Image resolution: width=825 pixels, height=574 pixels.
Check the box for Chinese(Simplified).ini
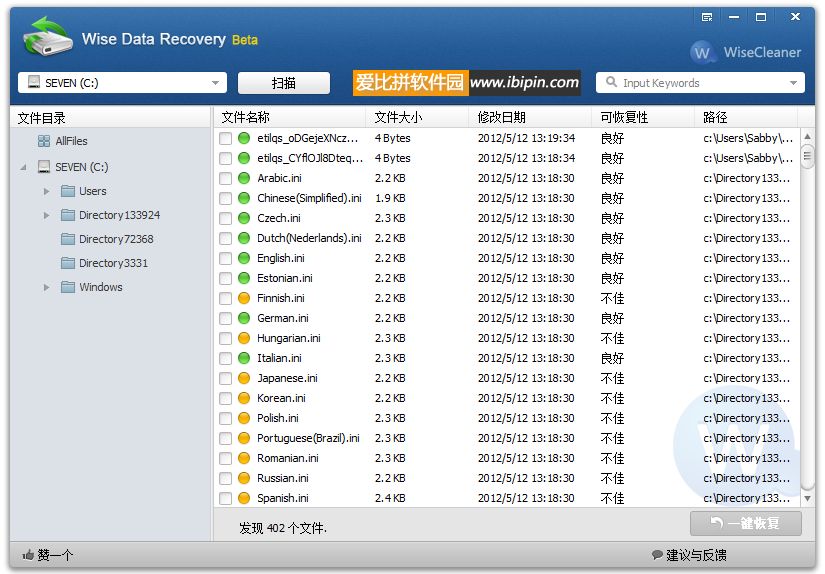225,198
